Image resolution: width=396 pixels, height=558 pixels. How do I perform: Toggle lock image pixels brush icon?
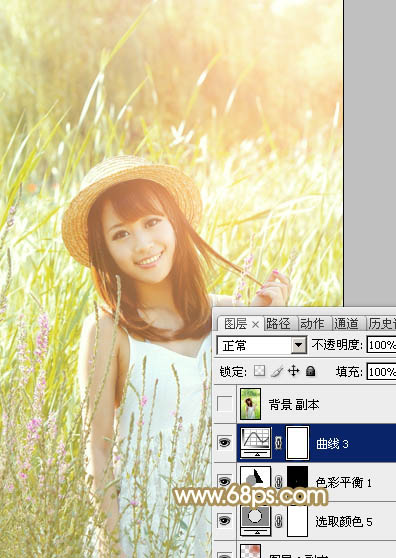tap(277, 371)
